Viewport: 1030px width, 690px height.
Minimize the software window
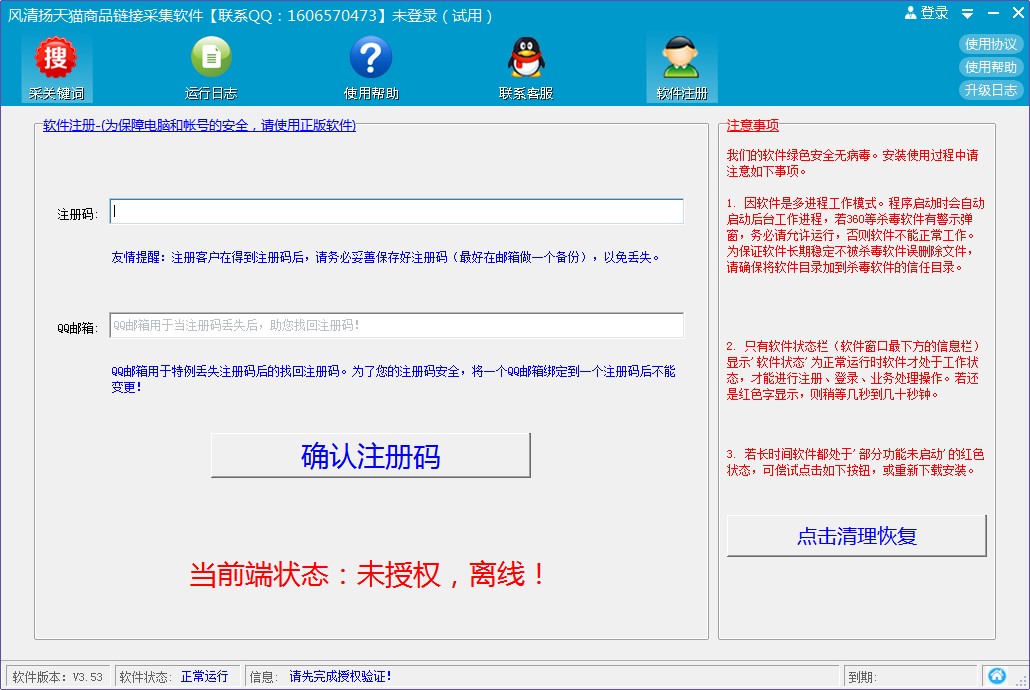[992, 14]
